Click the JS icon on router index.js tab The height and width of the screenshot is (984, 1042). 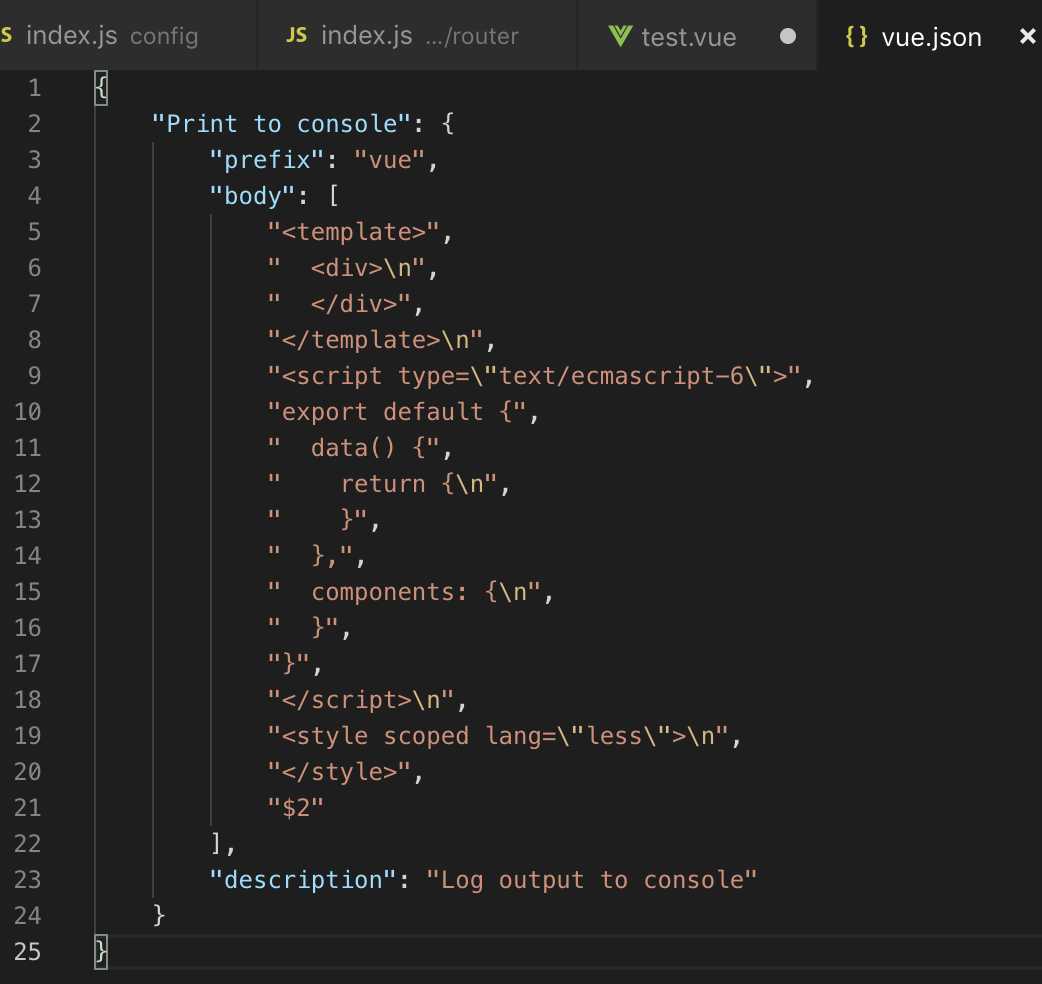coord(296,35)
